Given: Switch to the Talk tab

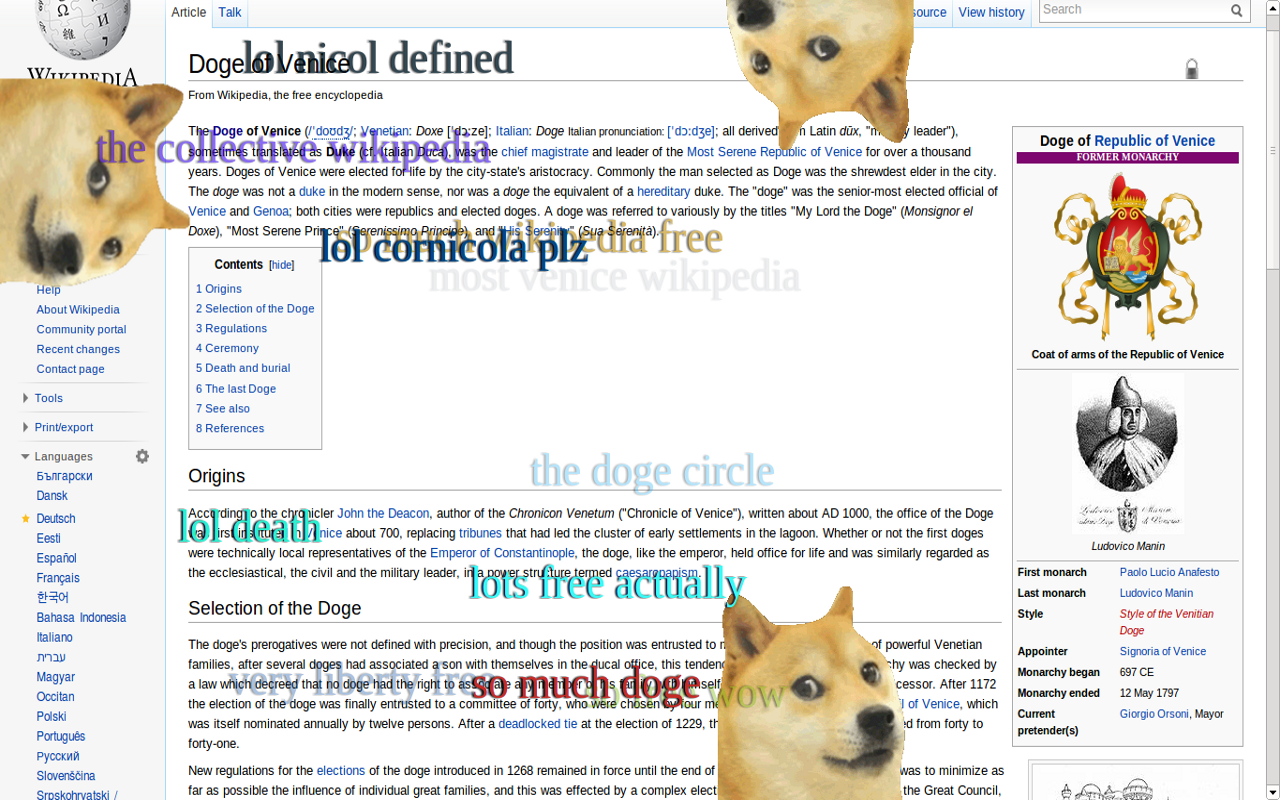Looking at the screenshot, I should click(x=230, y=12).
